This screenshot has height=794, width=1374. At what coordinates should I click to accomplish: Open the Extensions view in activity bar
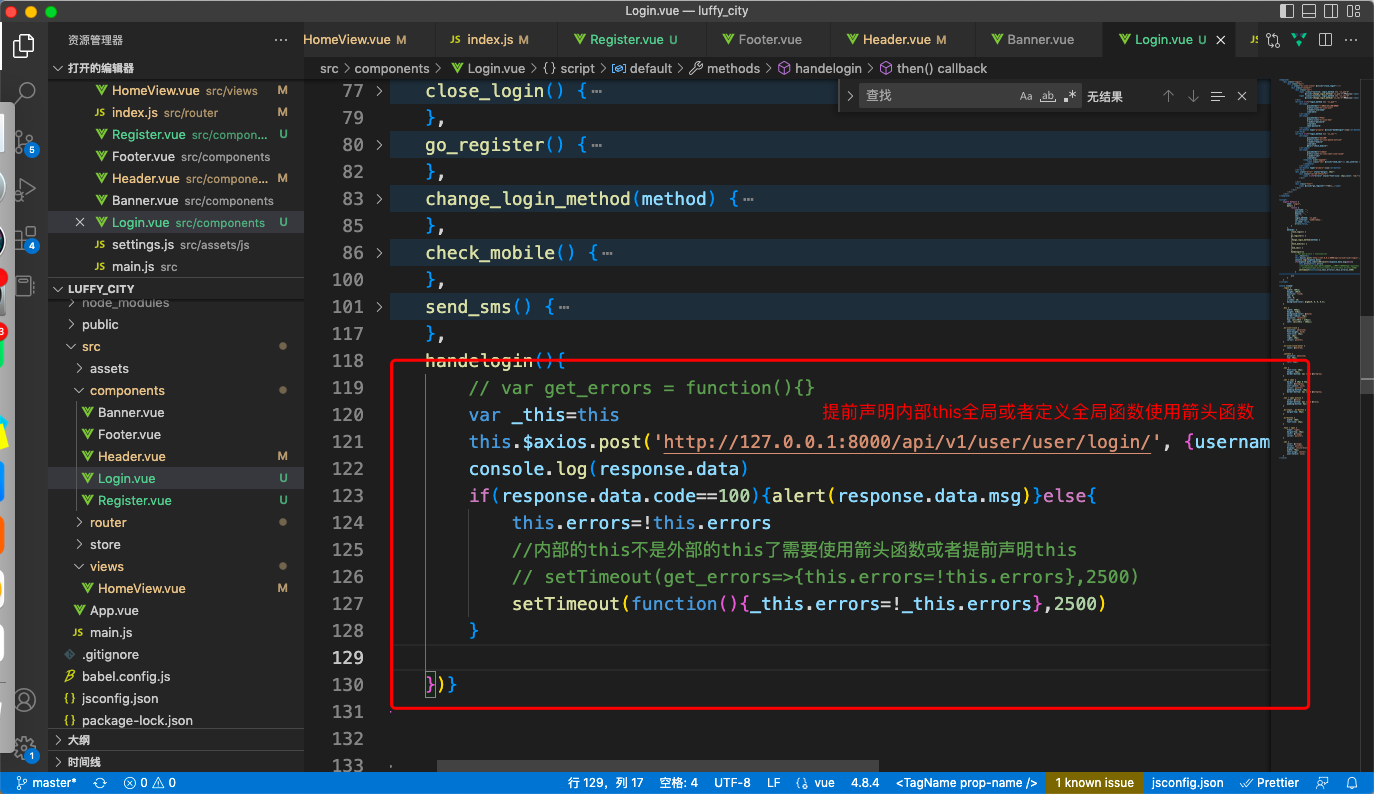[24, 237]
